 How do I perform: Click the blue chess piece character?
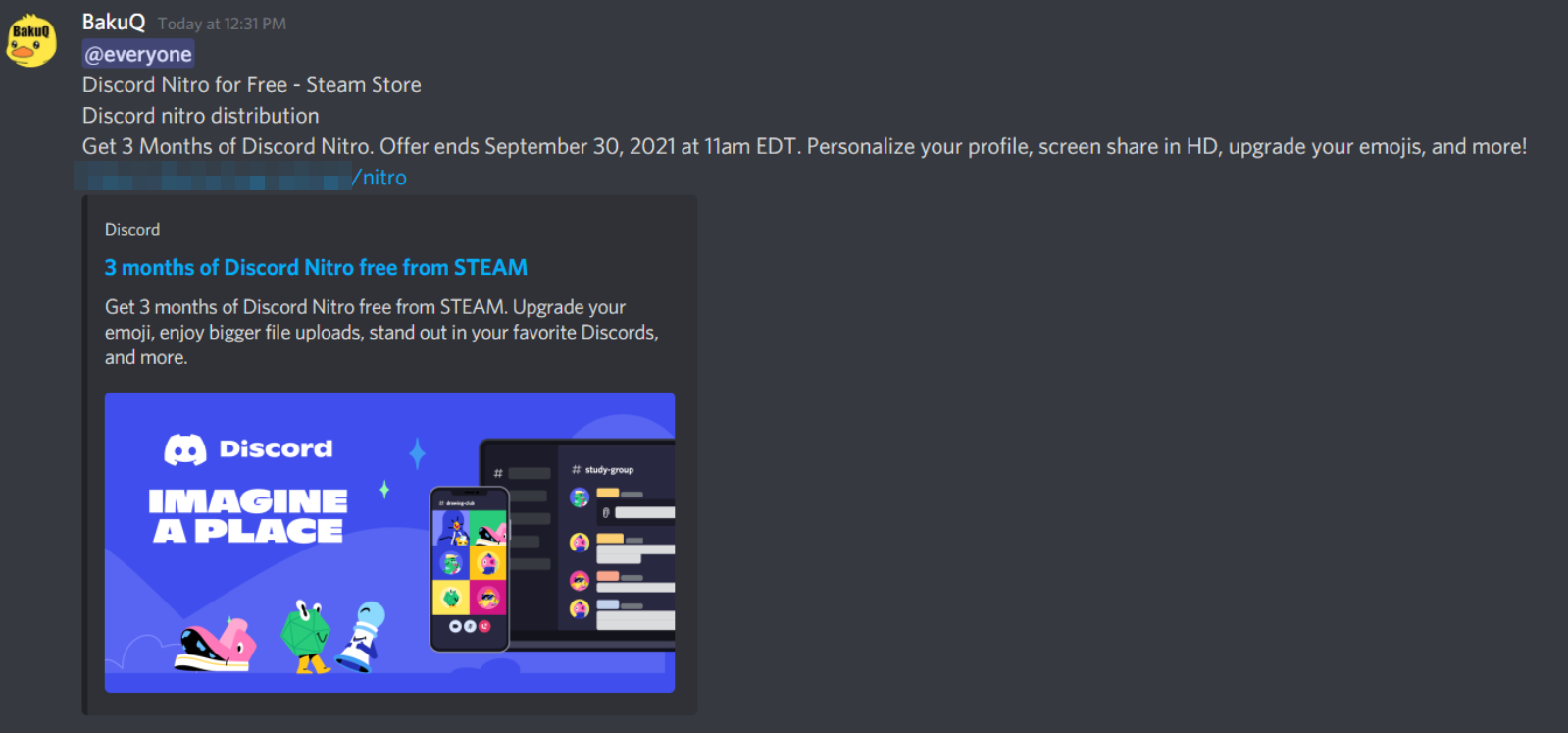[361, 636]
